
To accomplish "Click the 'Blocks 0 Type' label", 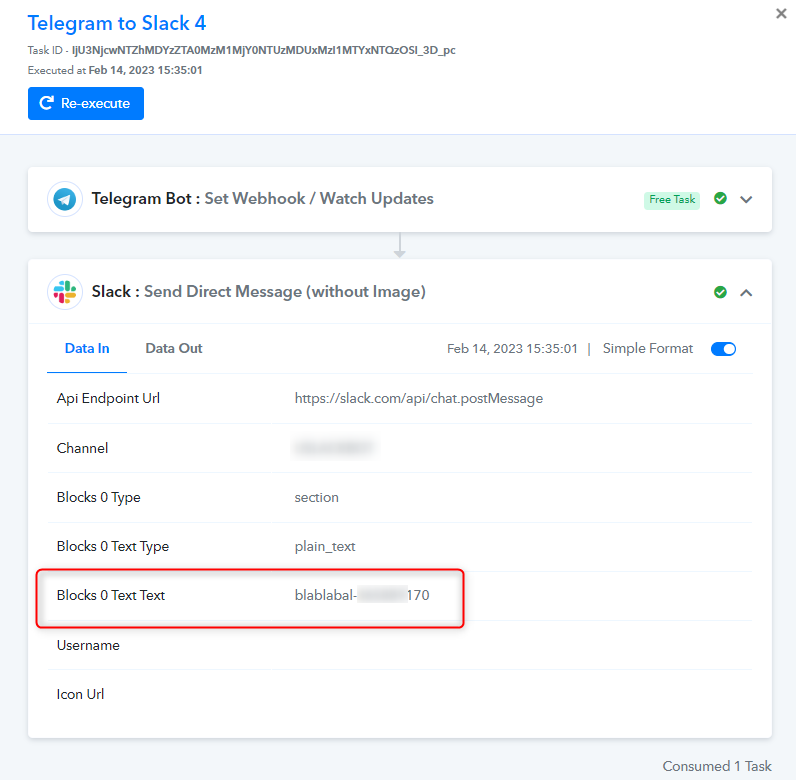I will [x=98, y=498].
